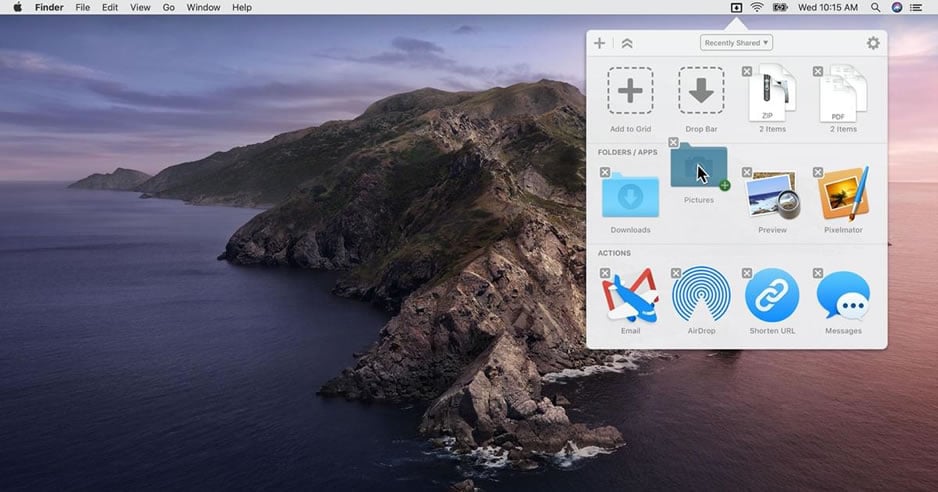
Task: Collapse the grid with the double chevron
Action: point(627,43)
